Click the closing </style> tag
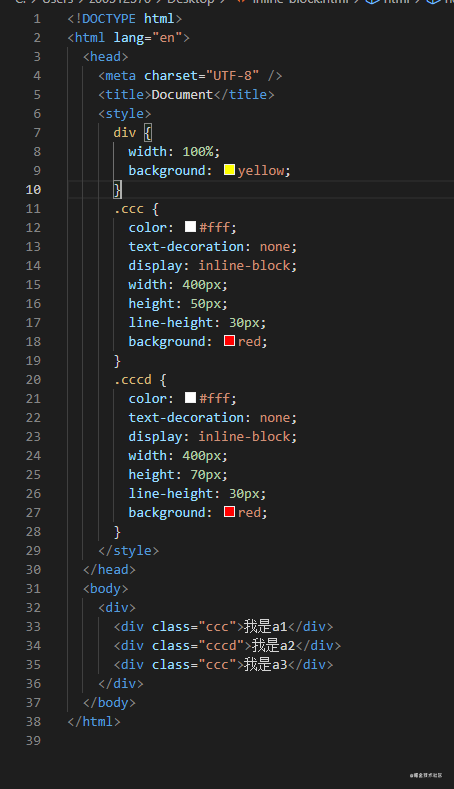 coord(129,550)
